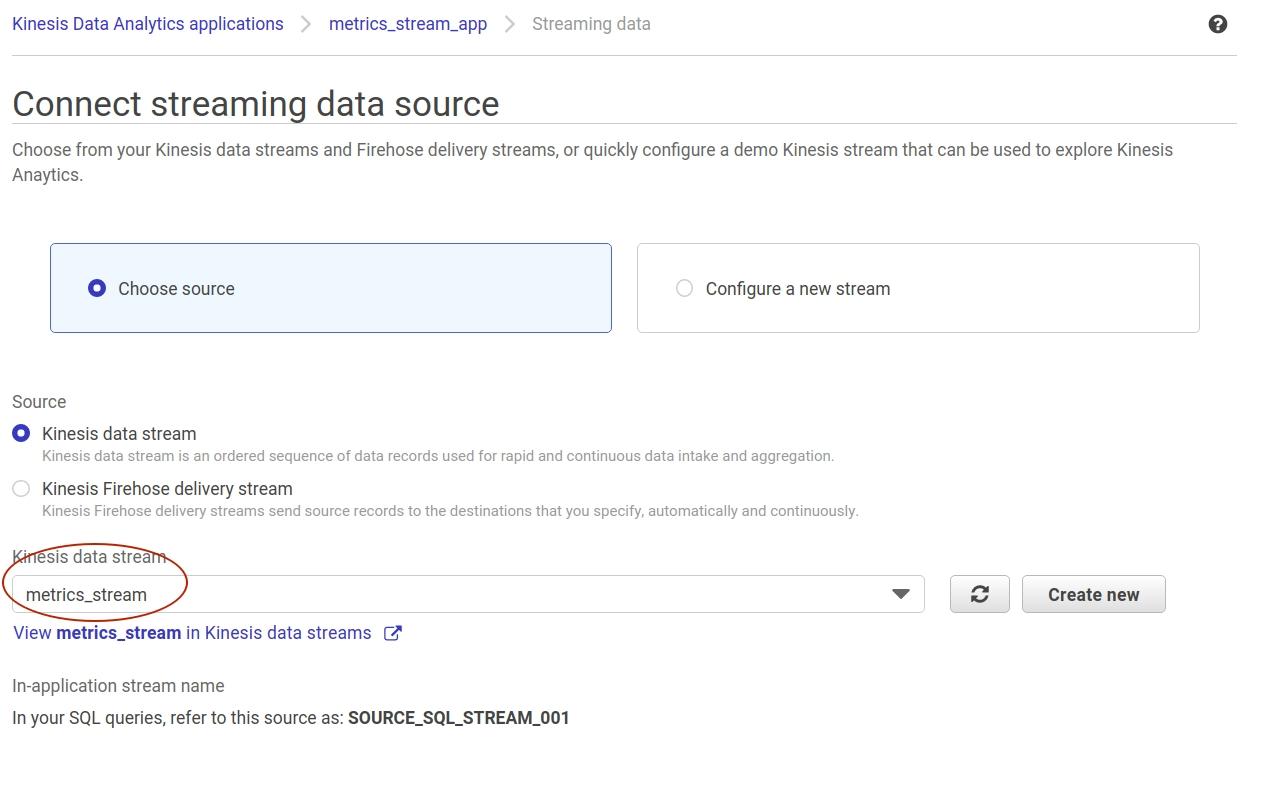Click the Choose source card
The width and height of the screenshot is (1266, 801).
330,287
